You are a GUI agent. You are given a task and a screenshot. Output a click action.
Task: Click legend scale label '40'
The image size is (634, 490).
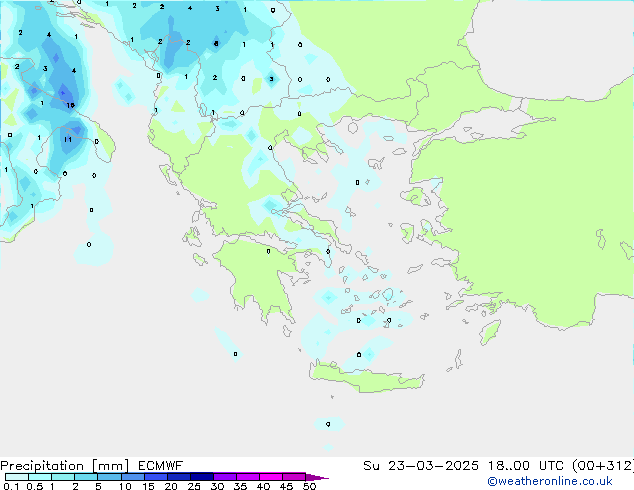point(263,486)
